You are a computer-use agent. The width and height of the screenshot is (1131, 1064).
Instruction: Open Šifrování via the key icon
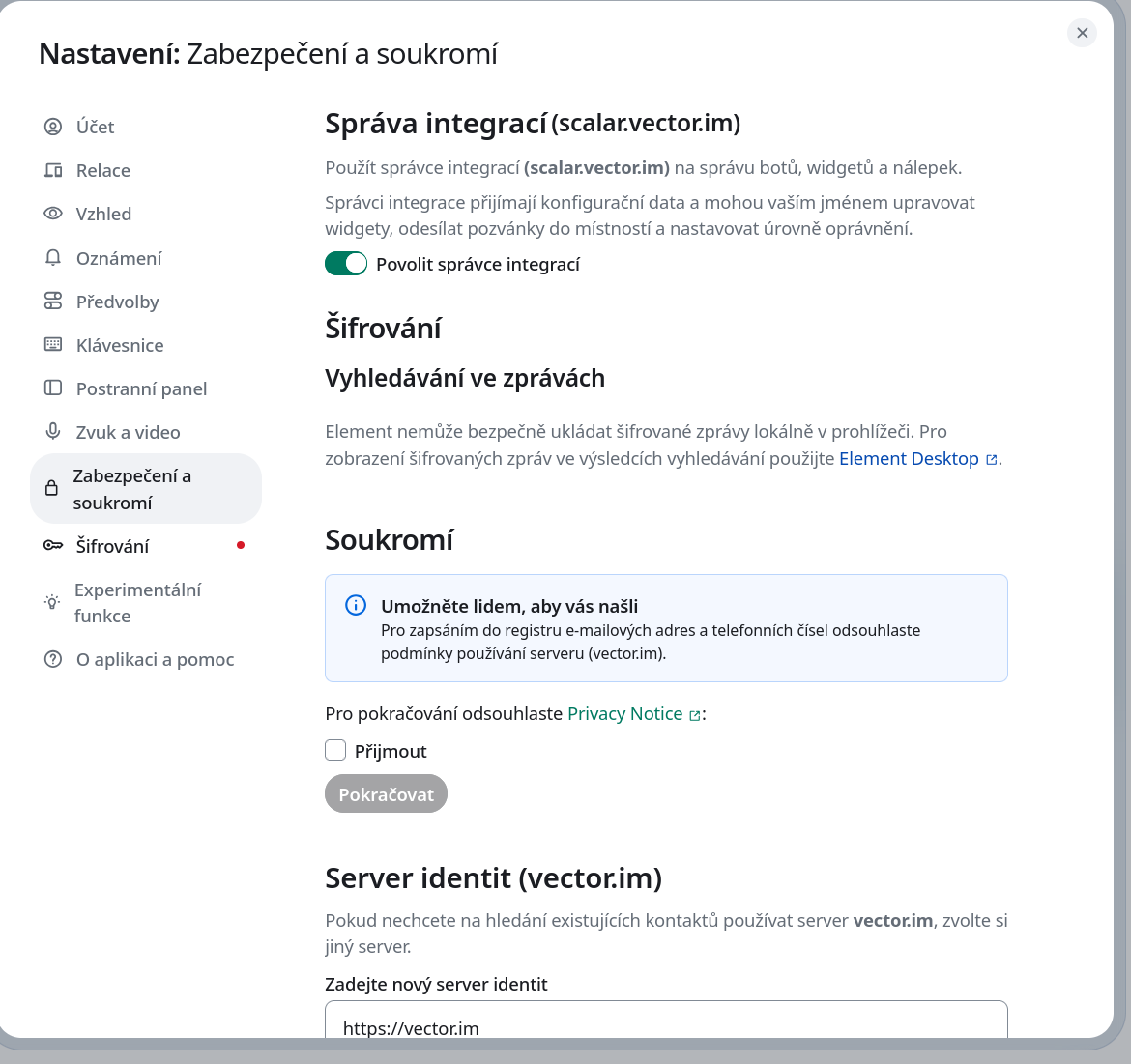(x=52, y=545)
